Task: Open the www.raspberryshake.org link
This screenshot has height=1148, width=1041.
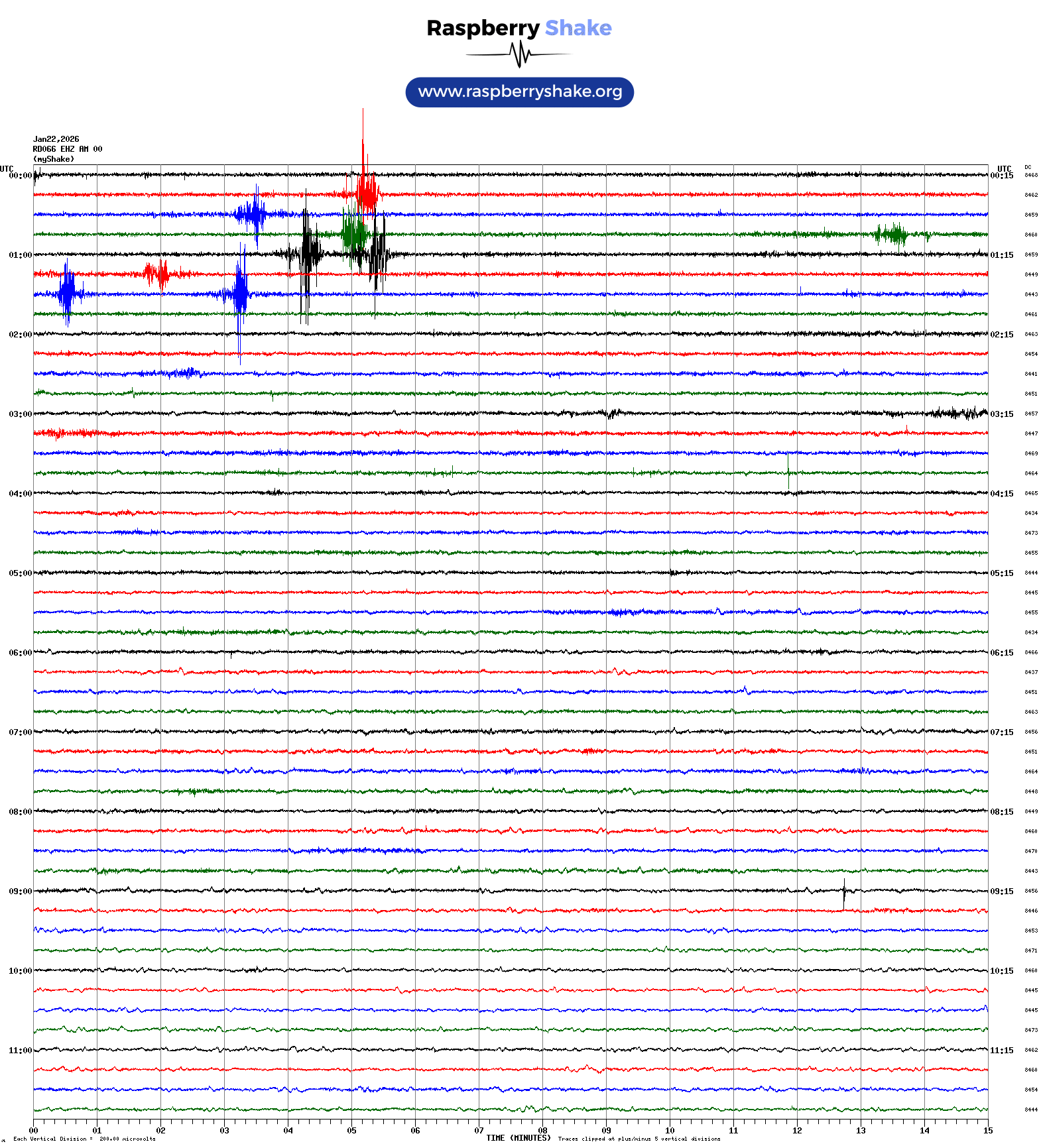Action: (x=520, y=91)
